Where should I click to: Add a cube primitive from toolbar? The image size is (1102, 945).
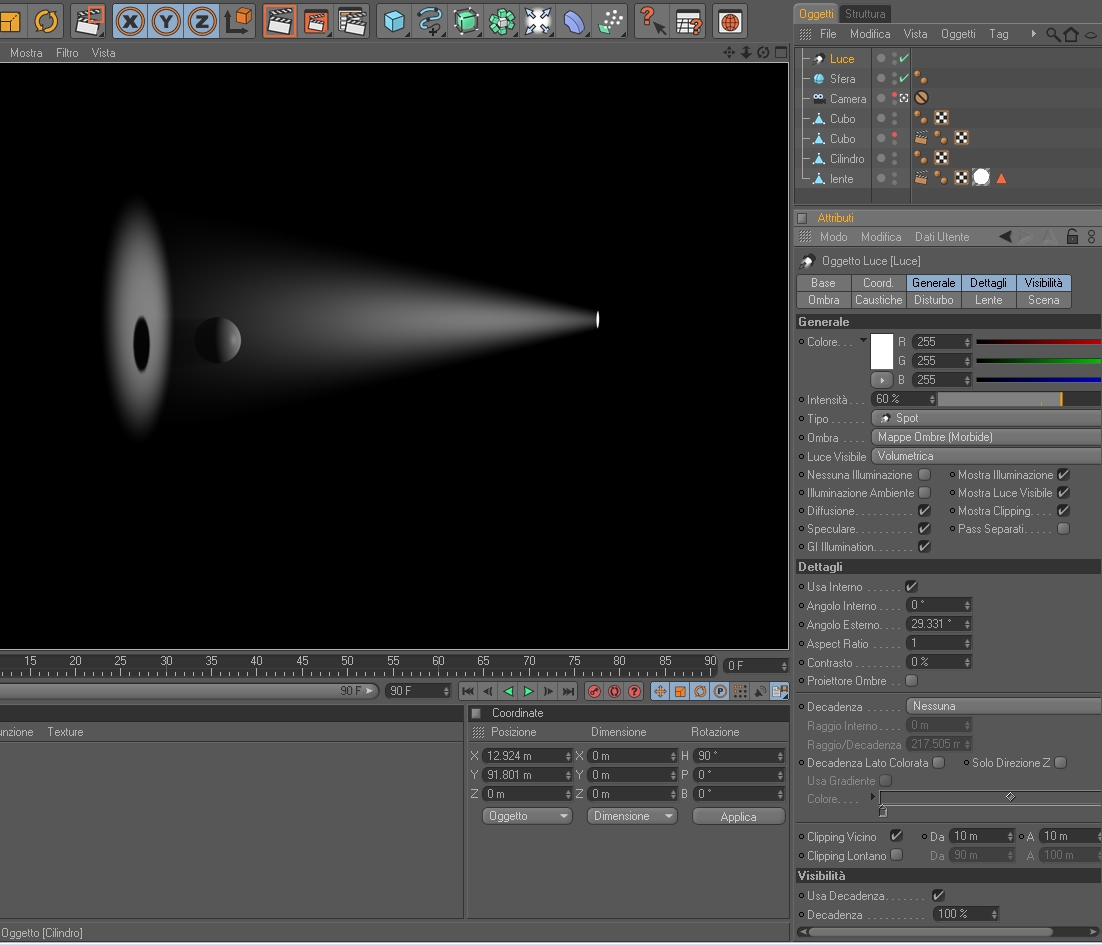395,21
